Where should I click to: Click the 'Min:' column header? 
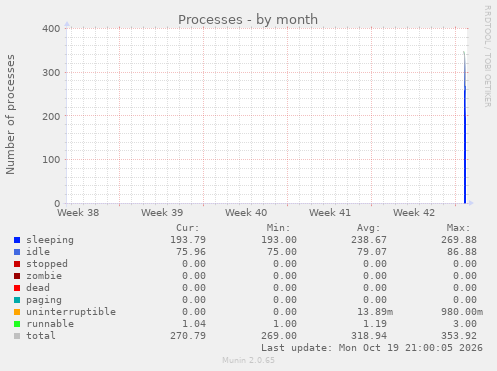(278, 228)
